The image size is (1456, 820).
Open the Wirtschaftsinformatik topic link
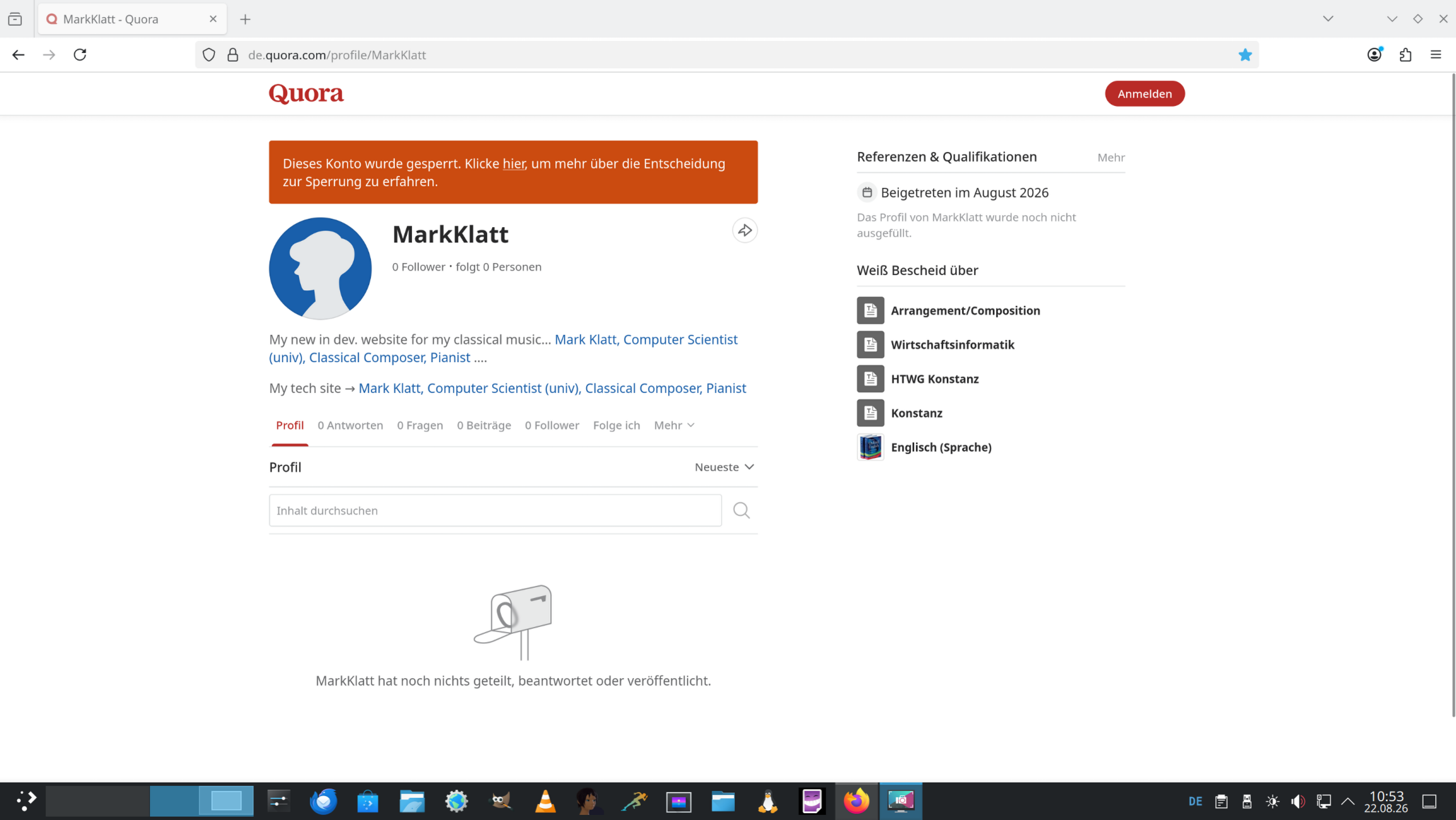(x=952, y=345)
